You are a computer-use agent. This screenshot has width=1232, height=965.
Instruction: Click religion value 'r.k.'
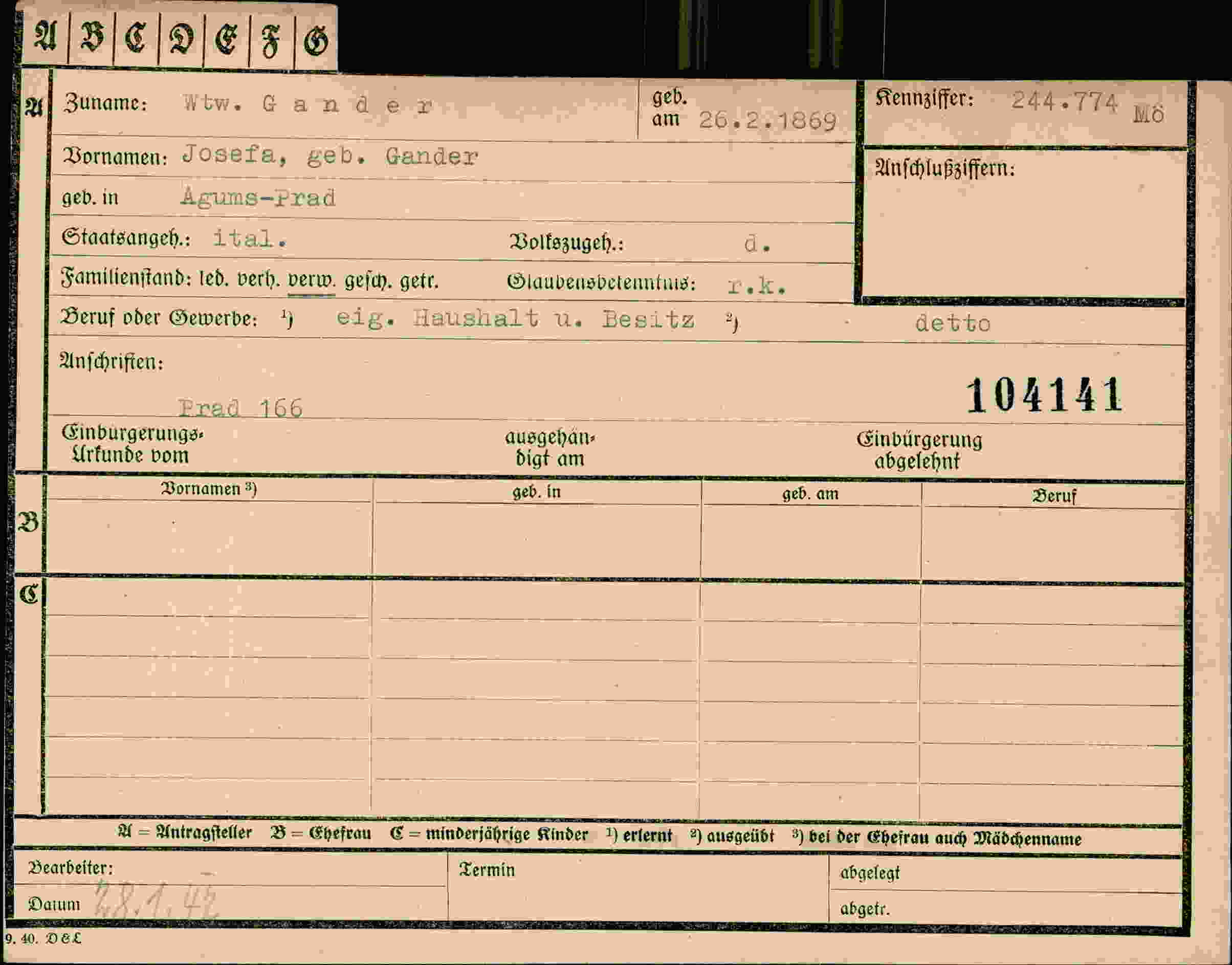click(x=757, y=286)
